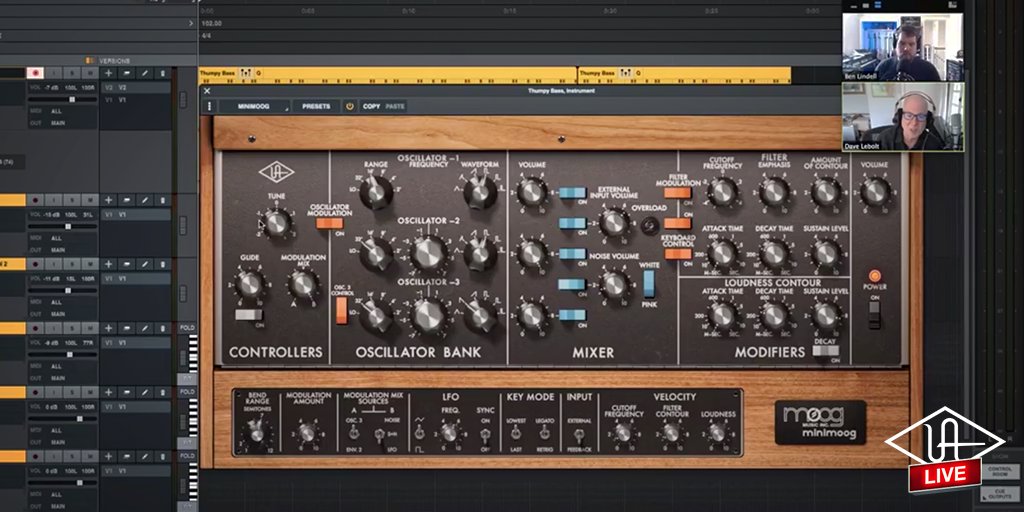The height and width of the screenshot is (512, 1024).
Task: Click the COPY button in plugin header
Action: point(372,106)
